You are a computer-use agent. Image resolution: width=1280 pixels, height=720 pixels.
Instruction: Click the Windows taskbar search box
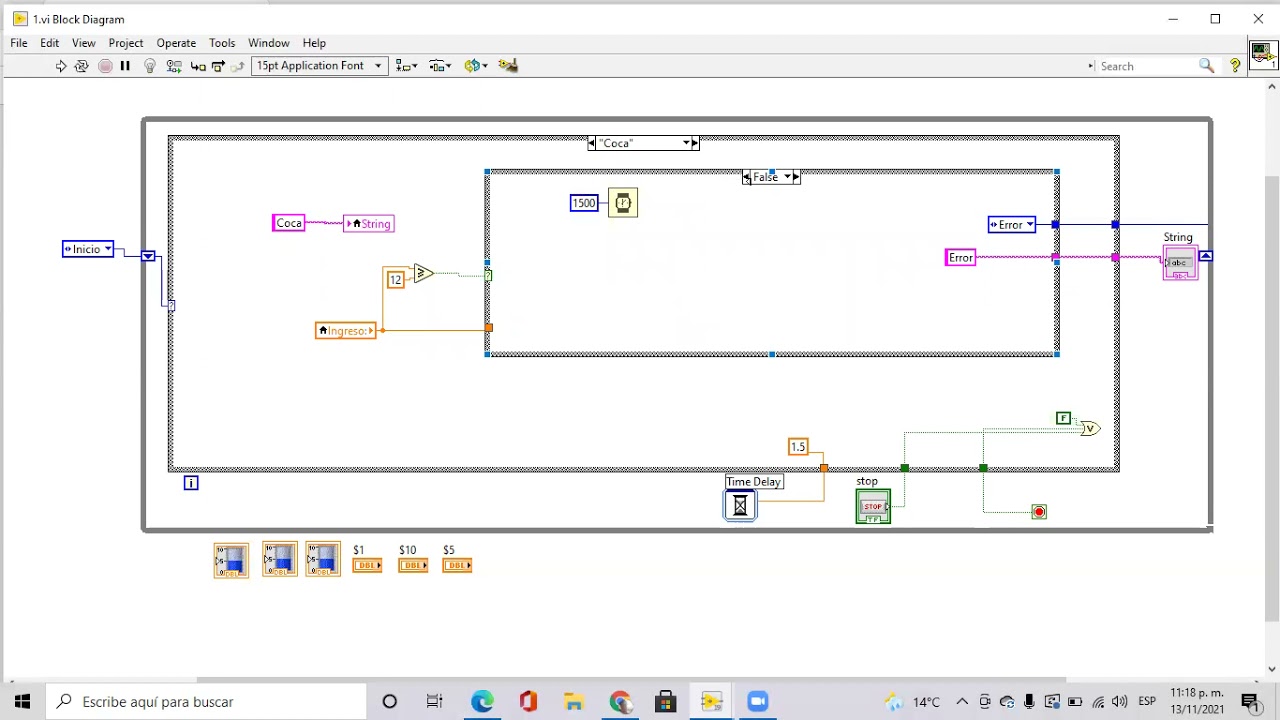207,702
